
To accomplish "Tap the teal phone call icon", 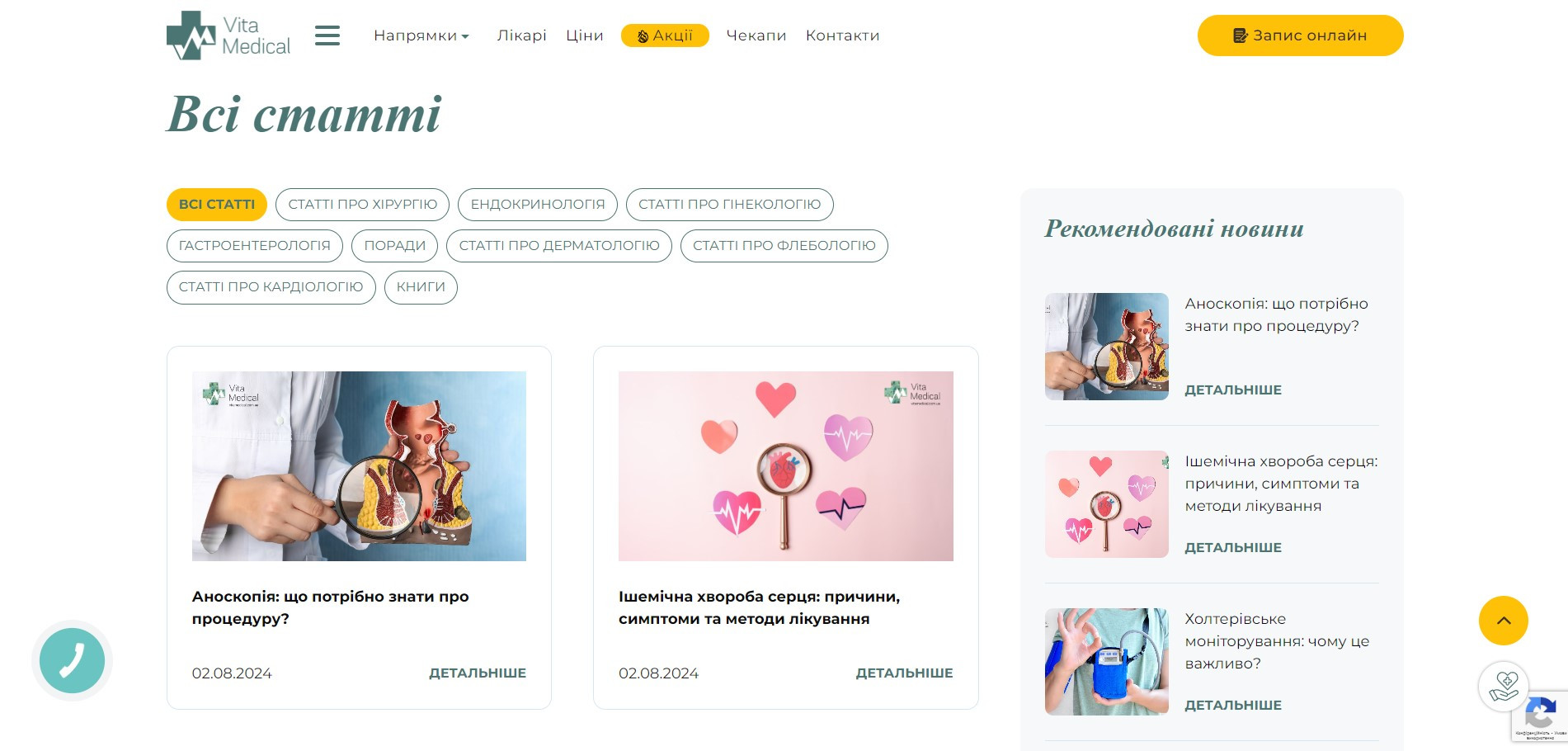I will pyautogui.click(x=72, y=660).
